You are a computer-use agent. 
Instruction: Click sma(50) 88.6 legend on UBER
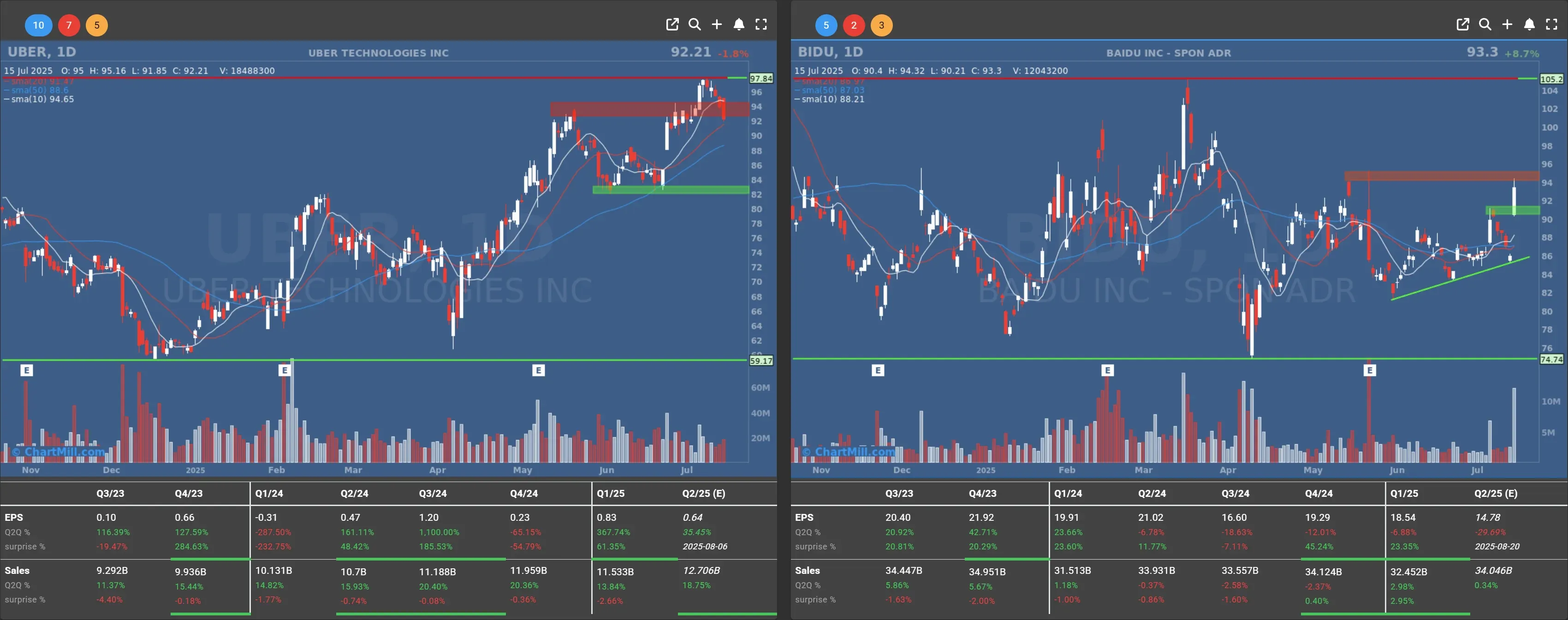click(37, 90)
